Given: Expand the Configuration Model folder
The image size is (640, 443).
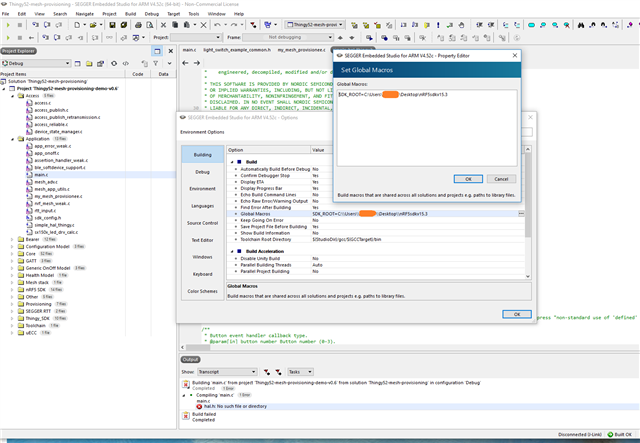Looking at the screenshot, I should pos(12,247).
